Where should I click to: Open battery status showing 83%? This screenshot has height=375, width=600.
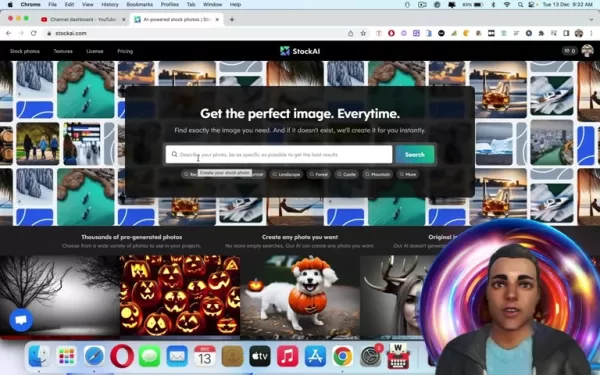click(472, 5)
